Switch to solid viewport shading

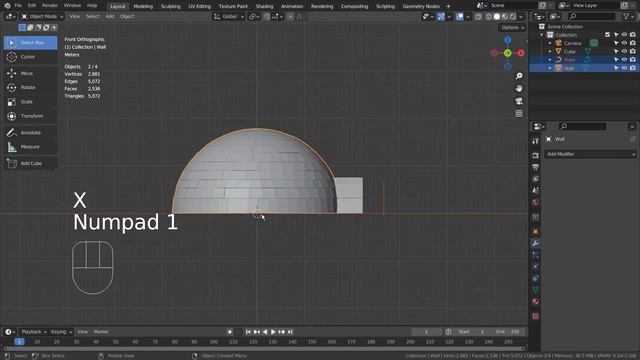[x=497, y=17]
